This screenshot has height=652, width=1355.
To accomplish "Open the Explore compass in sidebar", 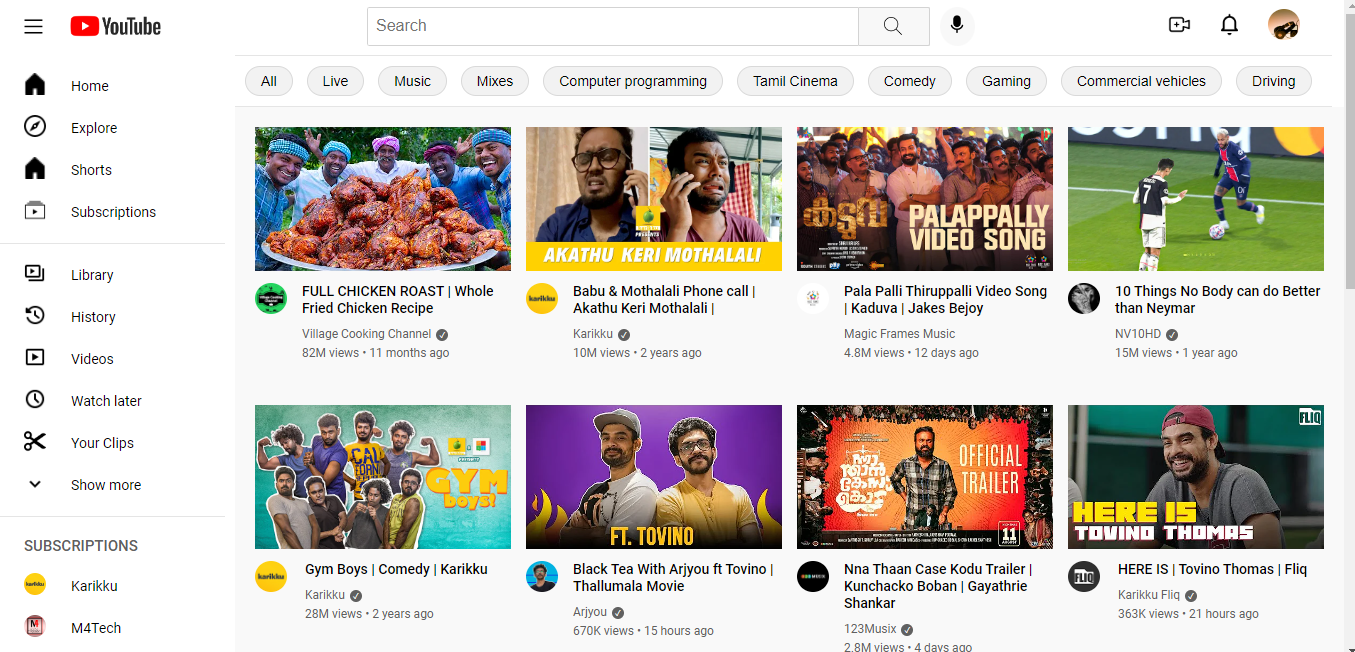I will (35, 127).
